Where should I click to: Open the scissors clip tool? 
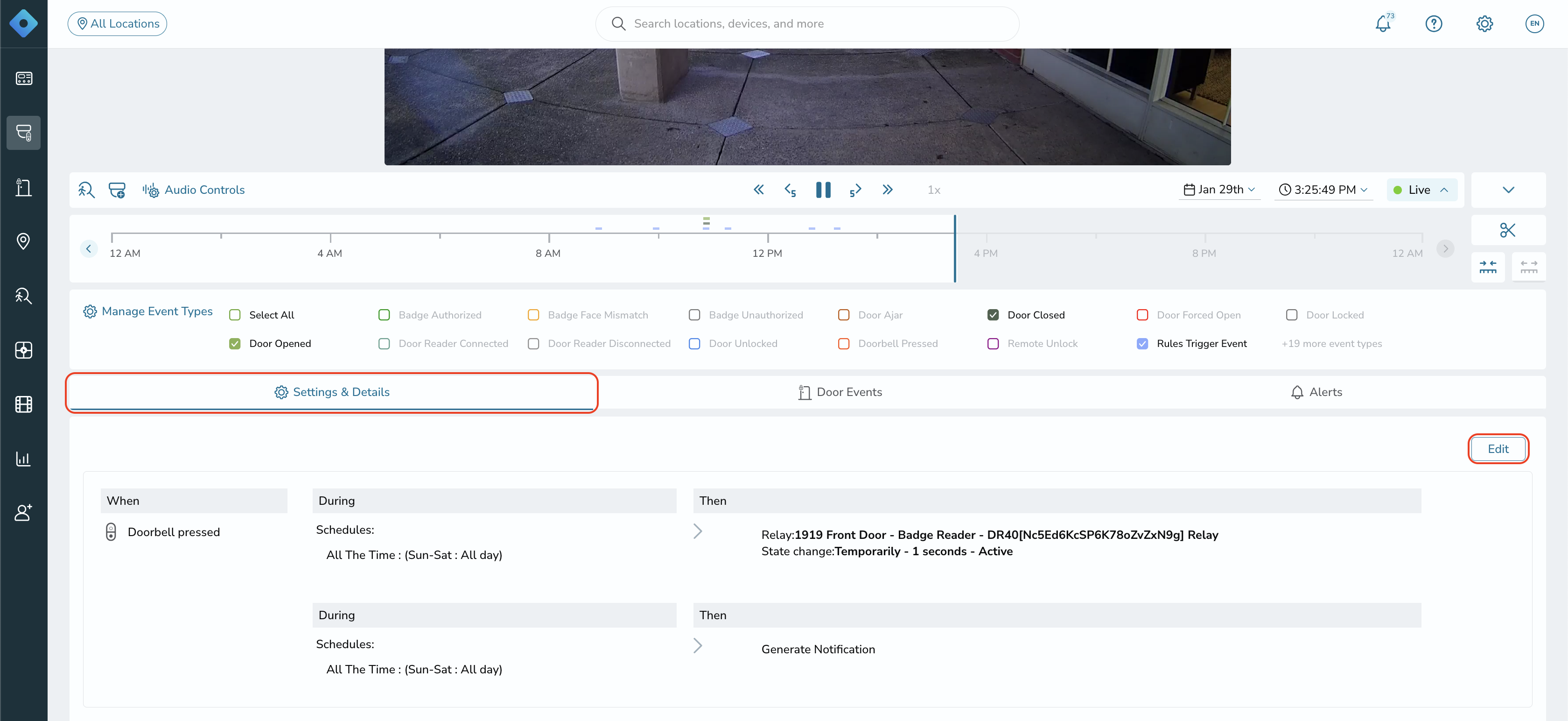click(1508, 230)
